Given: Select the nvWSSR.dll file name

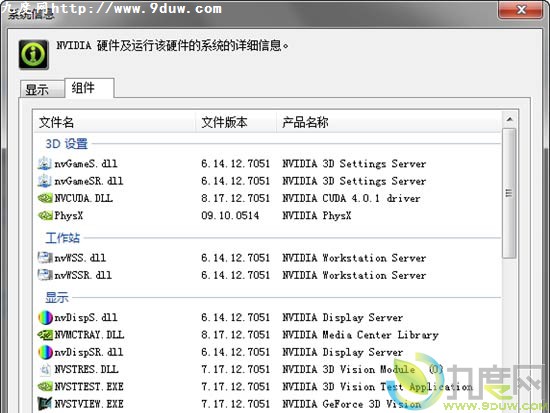Looking at the screenshot, I should 83,275.
